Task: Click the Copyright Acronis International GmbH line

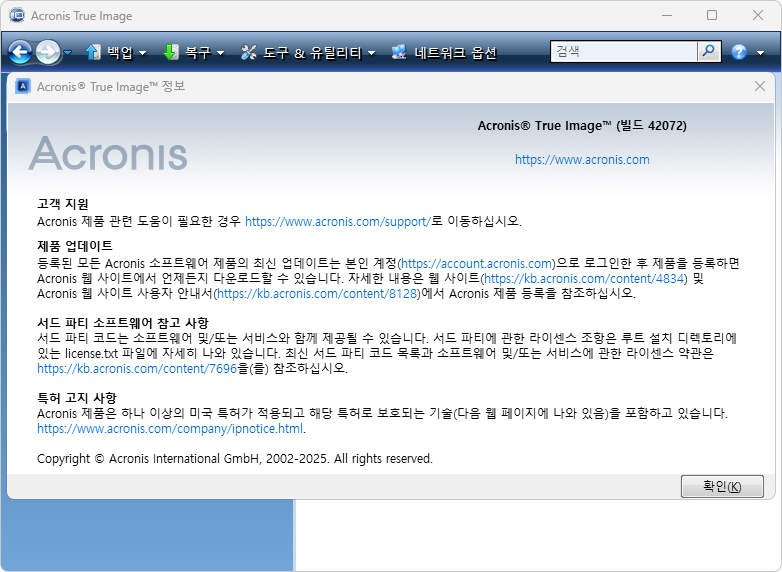Action: [235, 459]
